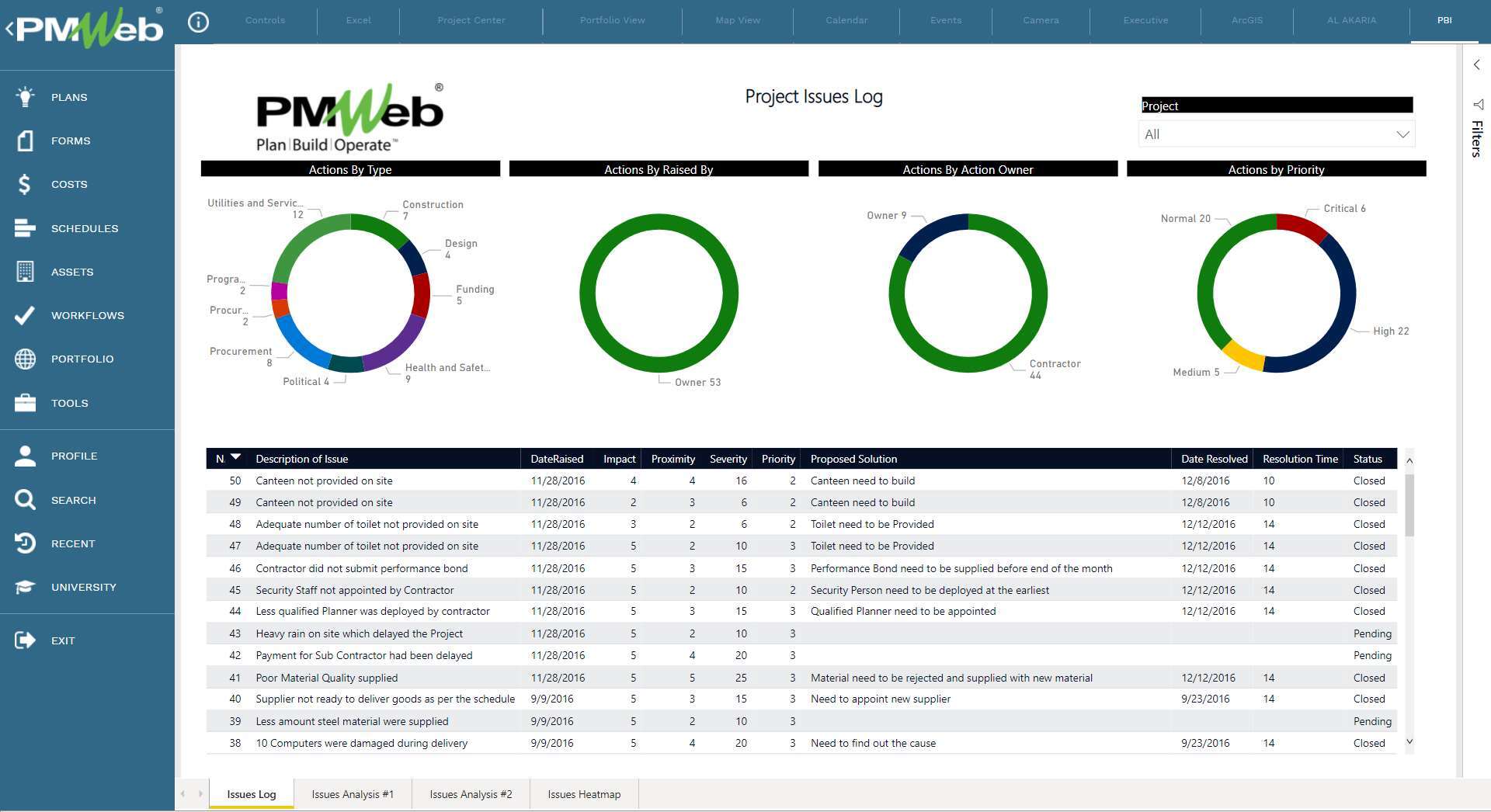1491x812 pixels.
Task: Click the Exit button in sidebar
Action: 26,640
